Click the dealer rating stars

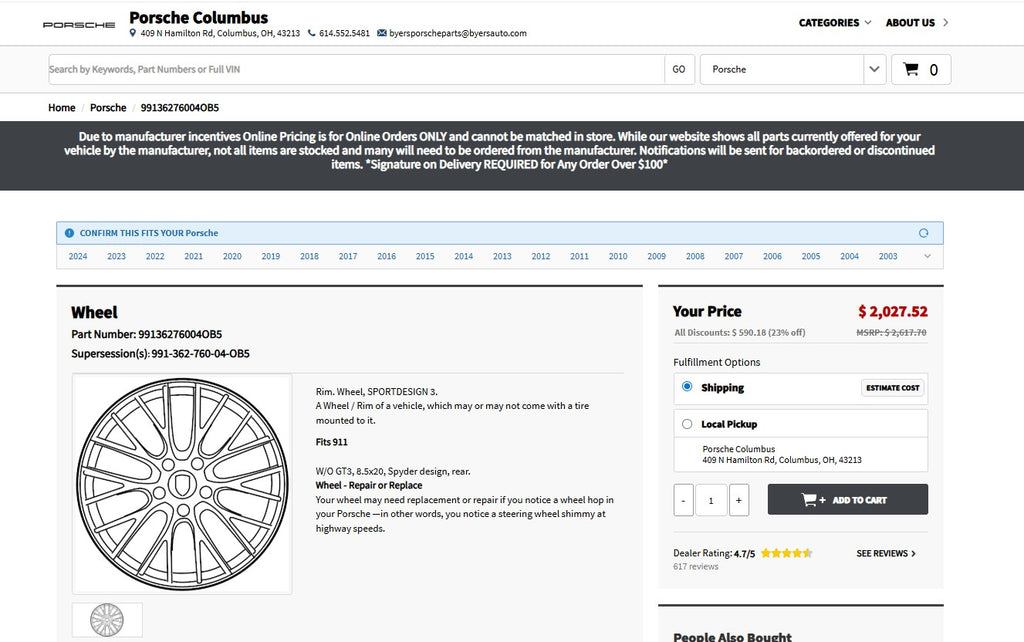point(786,553)
